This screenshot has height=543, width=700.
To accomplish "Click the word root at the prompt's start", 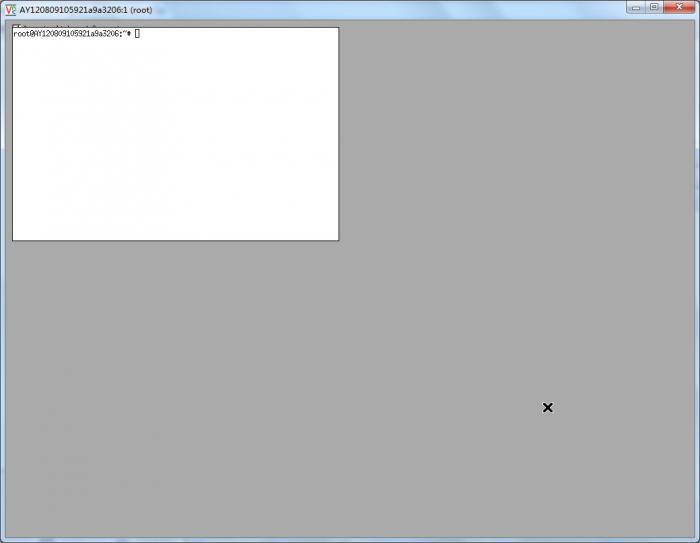I will [21, 34].
